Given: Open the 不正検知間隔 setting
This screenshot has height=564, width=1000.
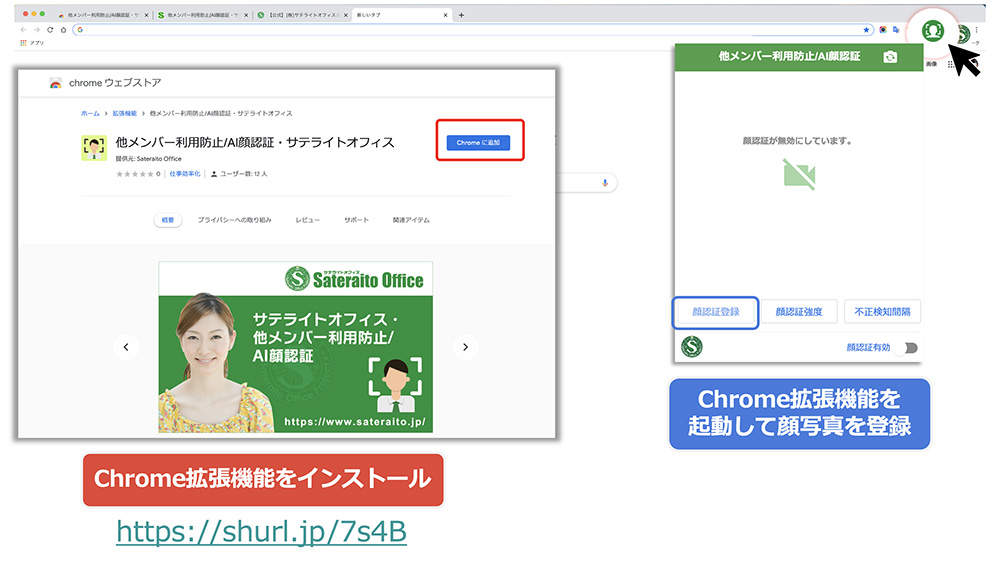Looking at the screenshot, I should pos(883,312).
